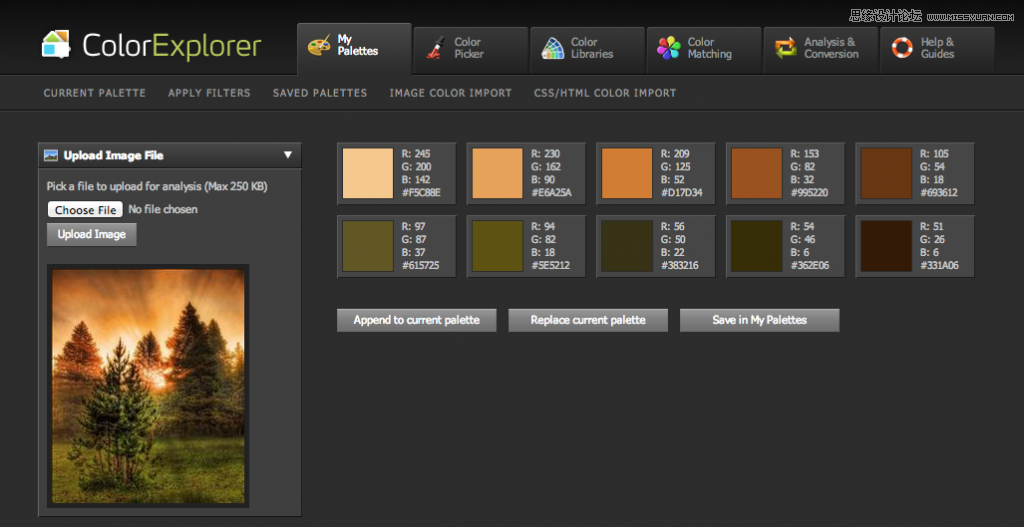The image size is (1024, 527).
Task: Click the Upload Image button
Action: [92, 234]
